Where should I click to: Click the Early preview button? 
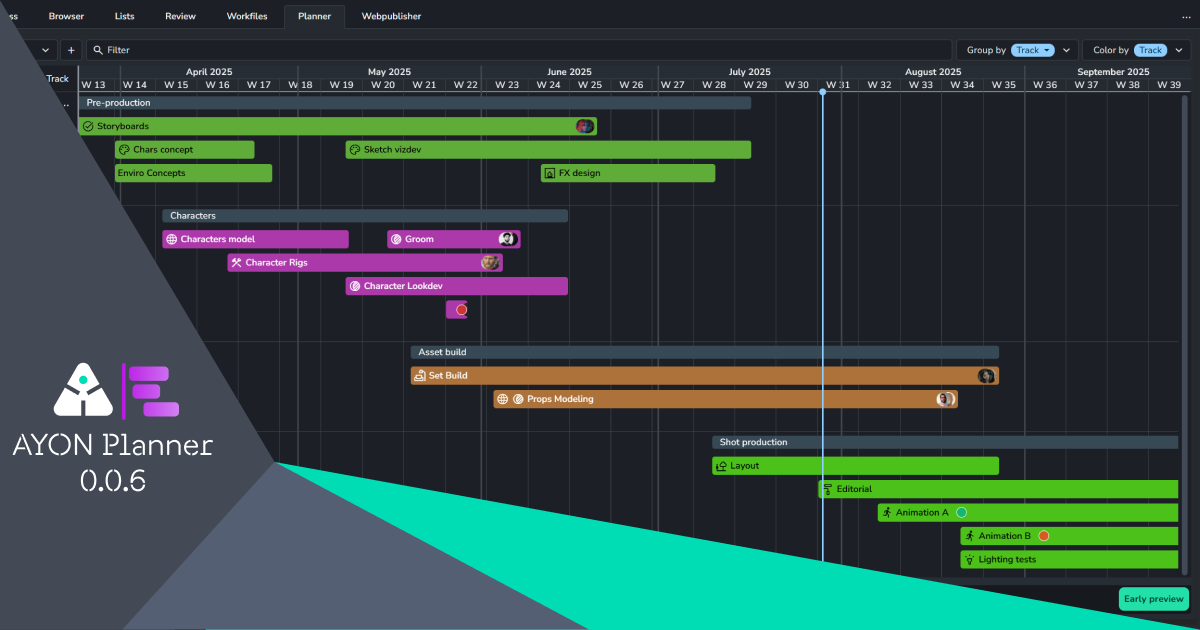(1154, 599)
